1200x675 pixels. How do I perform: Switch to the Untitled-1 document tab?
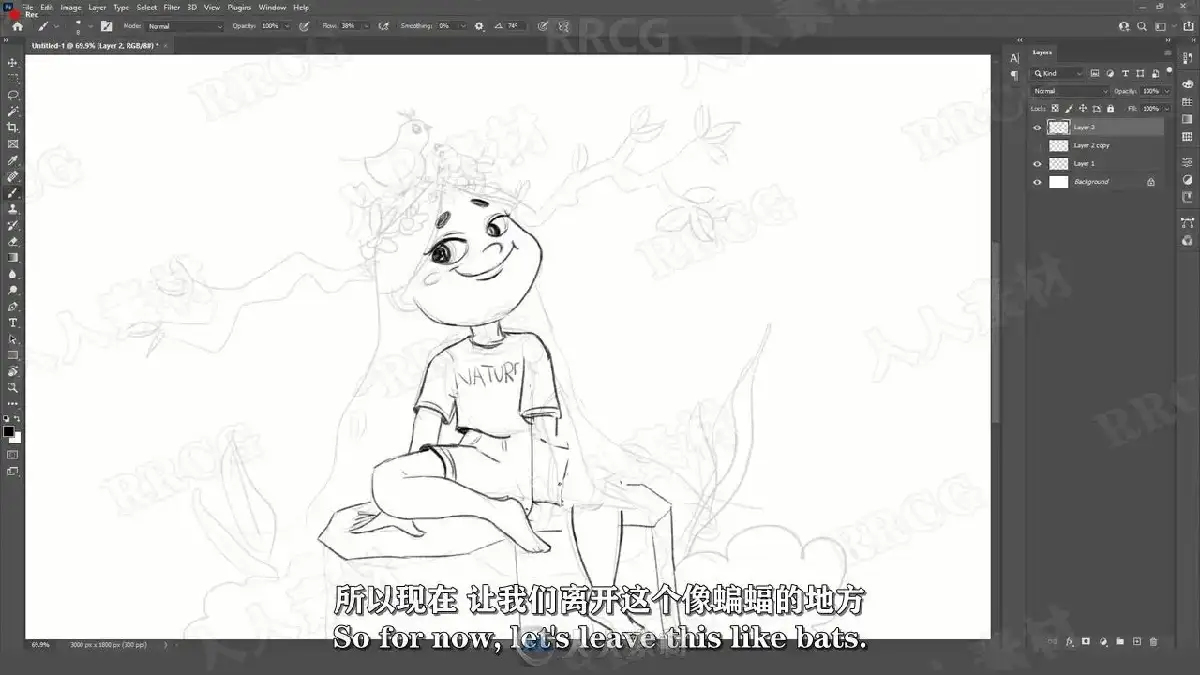click(94, 46)
